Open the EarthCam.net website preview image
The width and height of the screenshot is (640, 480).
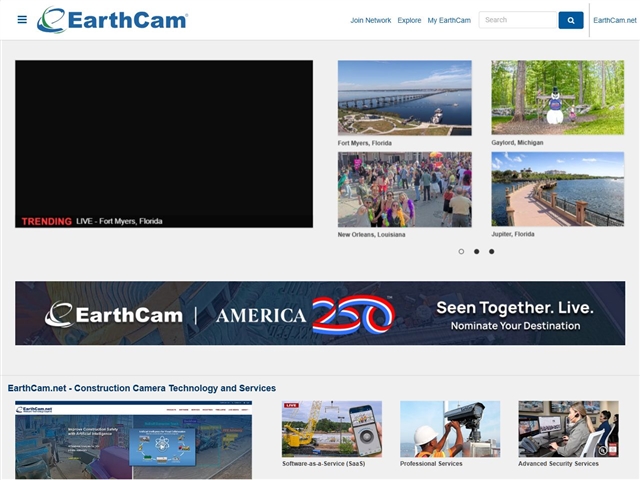point(133,440)
